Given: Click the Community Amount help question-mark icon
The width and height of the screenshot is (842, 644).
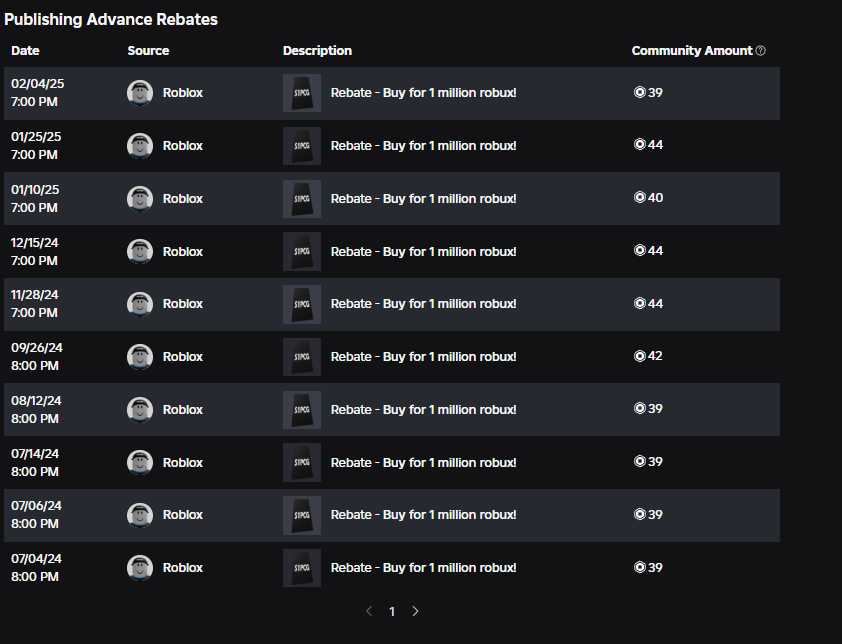Looking at the screenshot, I should pyautogui.click(x=760, y=50).
